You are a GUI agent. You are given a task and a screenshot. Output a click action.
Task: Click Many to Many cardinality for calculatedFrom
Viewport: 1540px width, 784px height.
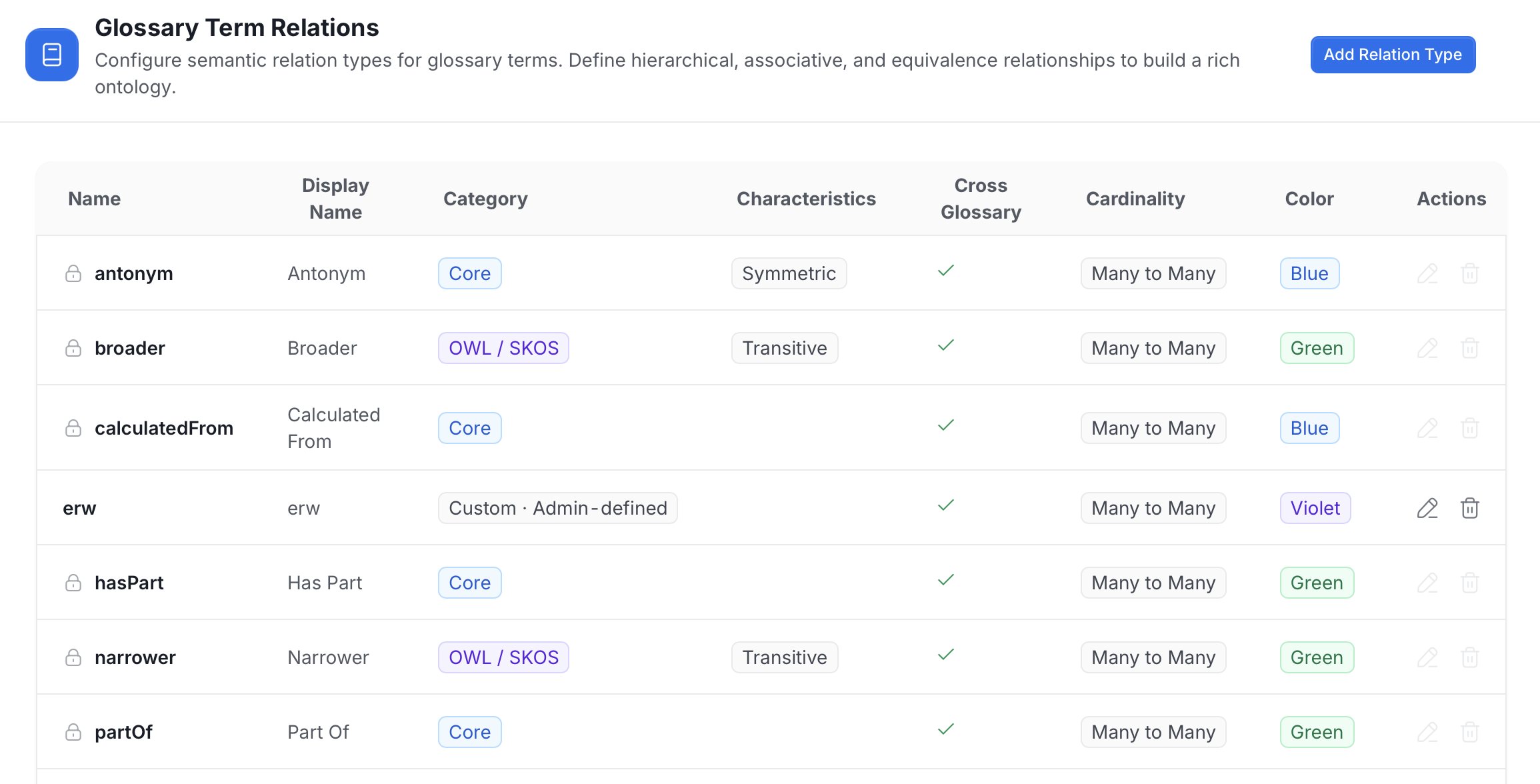click(x=1153, y=428)
